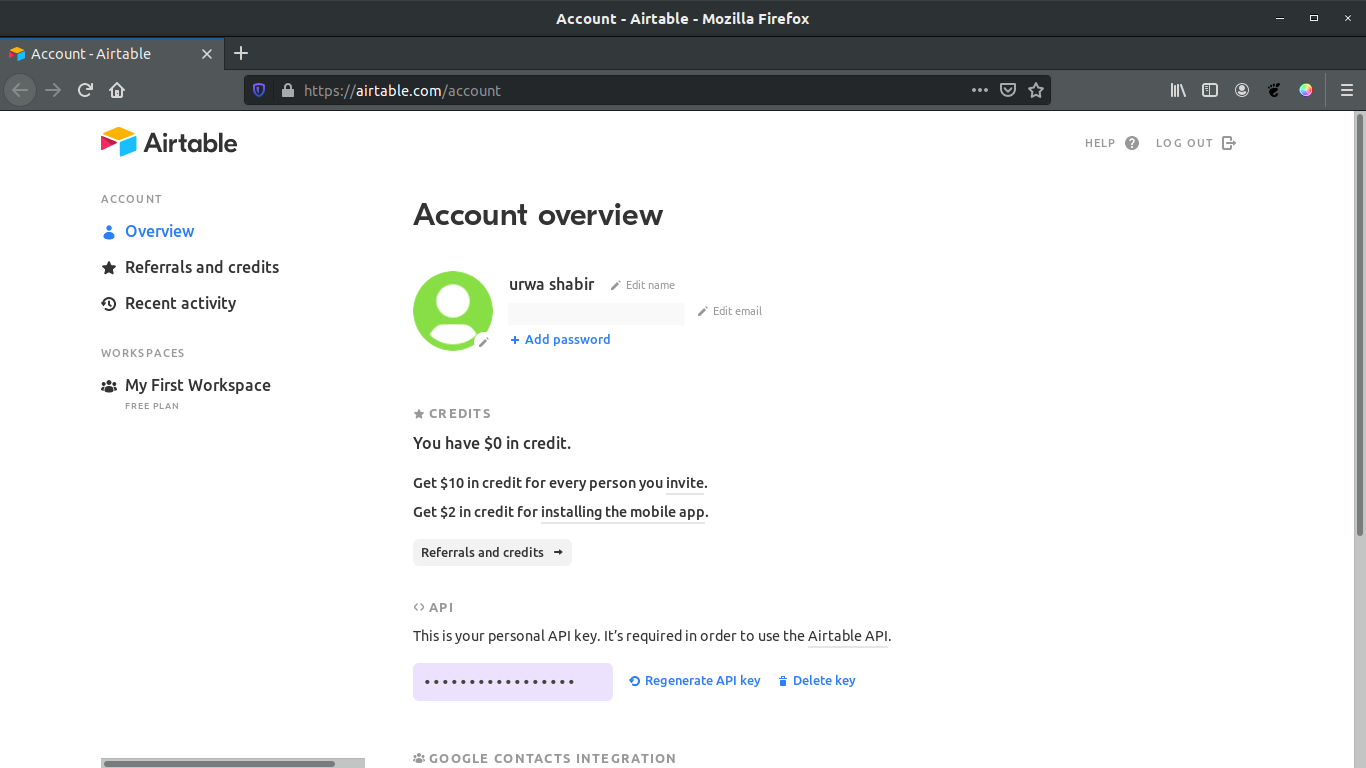Close the Account - Airtable tab

207,54
